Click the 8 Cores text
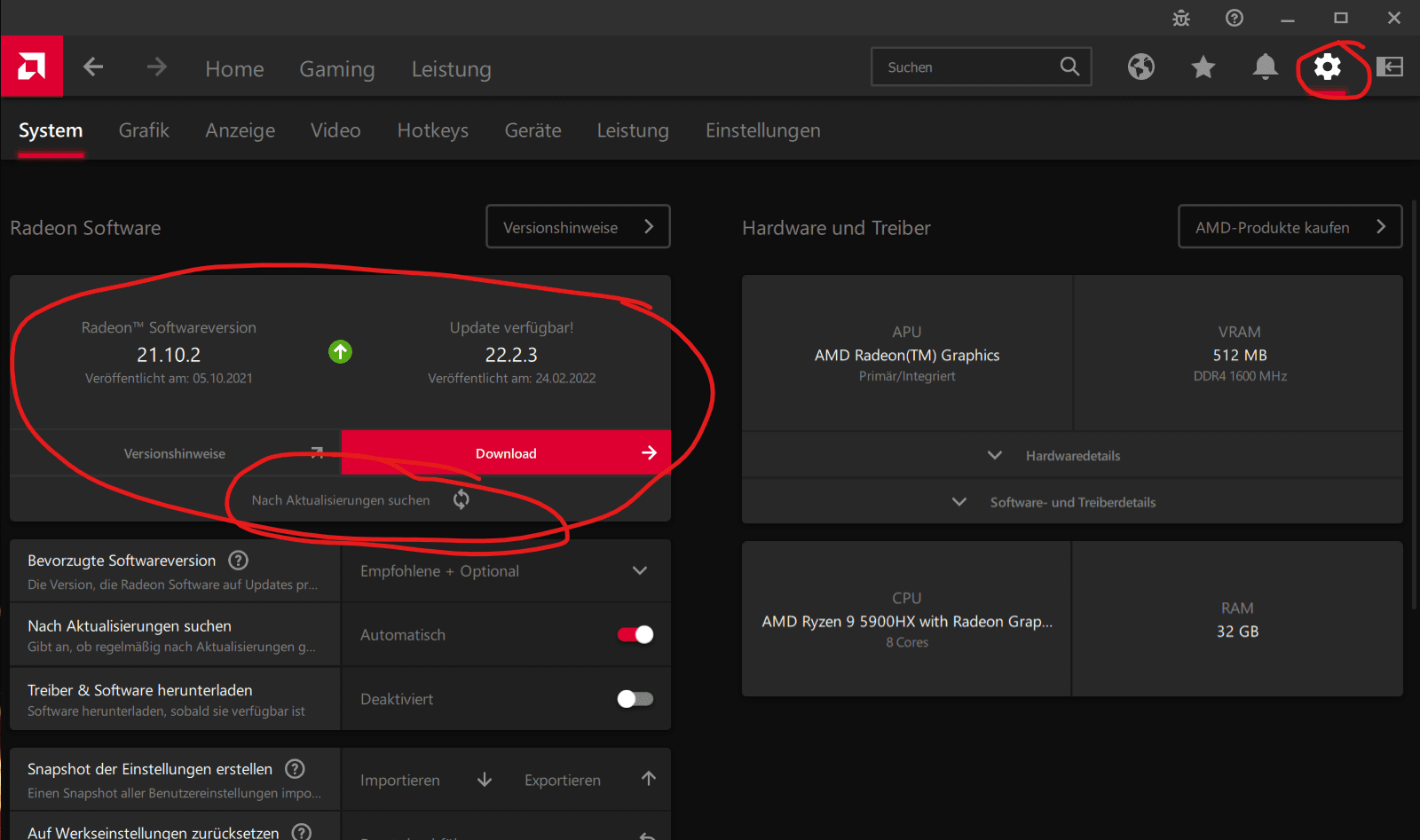This screenshot has height=840, width=1420. tap(907, 642)
